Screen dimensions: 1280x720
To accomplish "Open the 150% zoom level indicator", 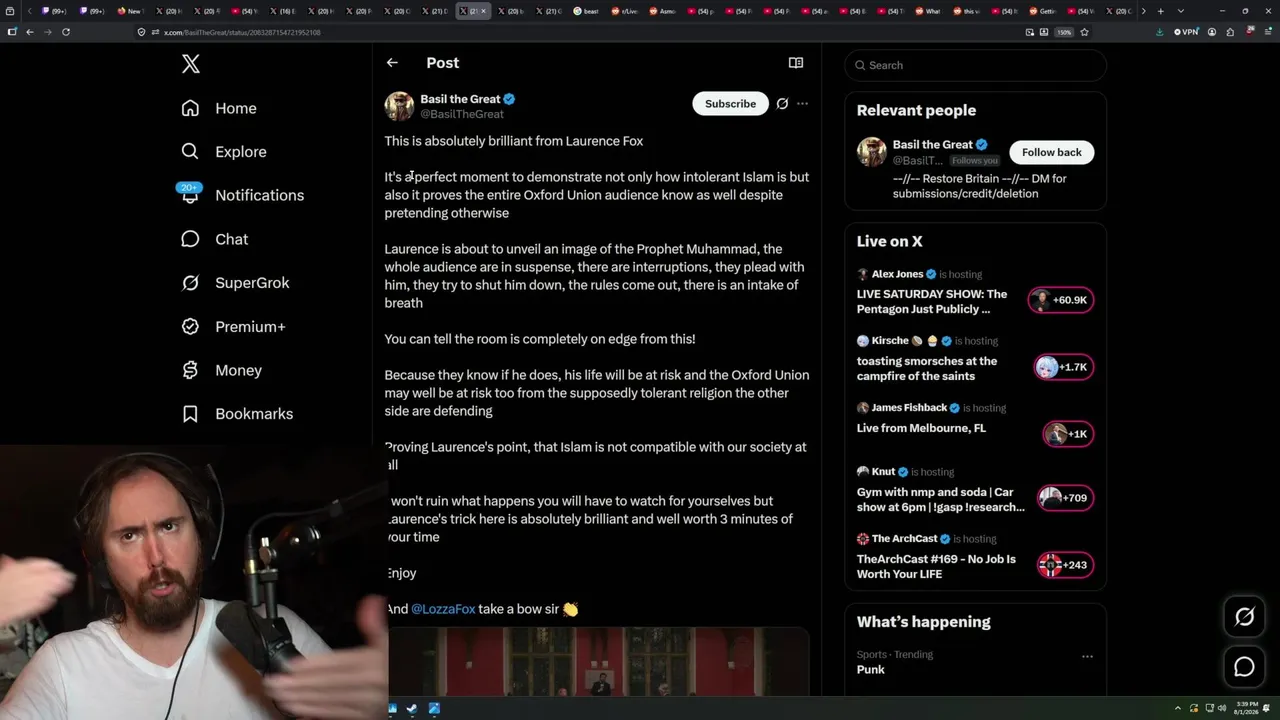I will click(1065, 32).
